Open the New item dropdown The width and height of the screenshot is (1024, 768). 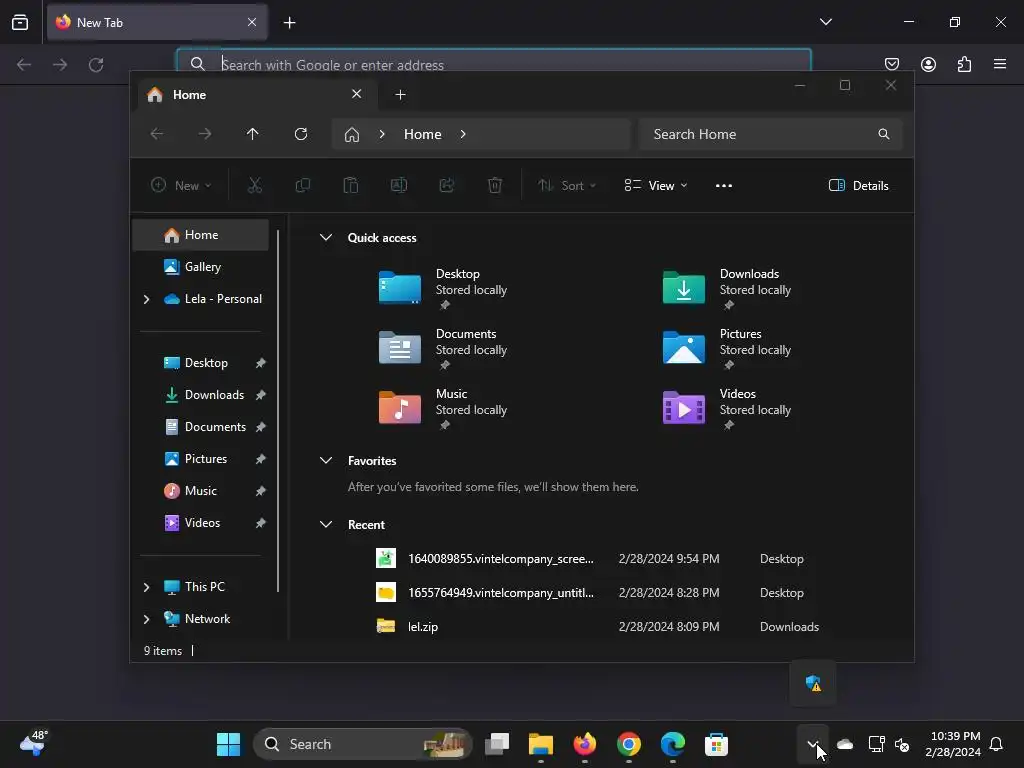[x=181, y=185]
